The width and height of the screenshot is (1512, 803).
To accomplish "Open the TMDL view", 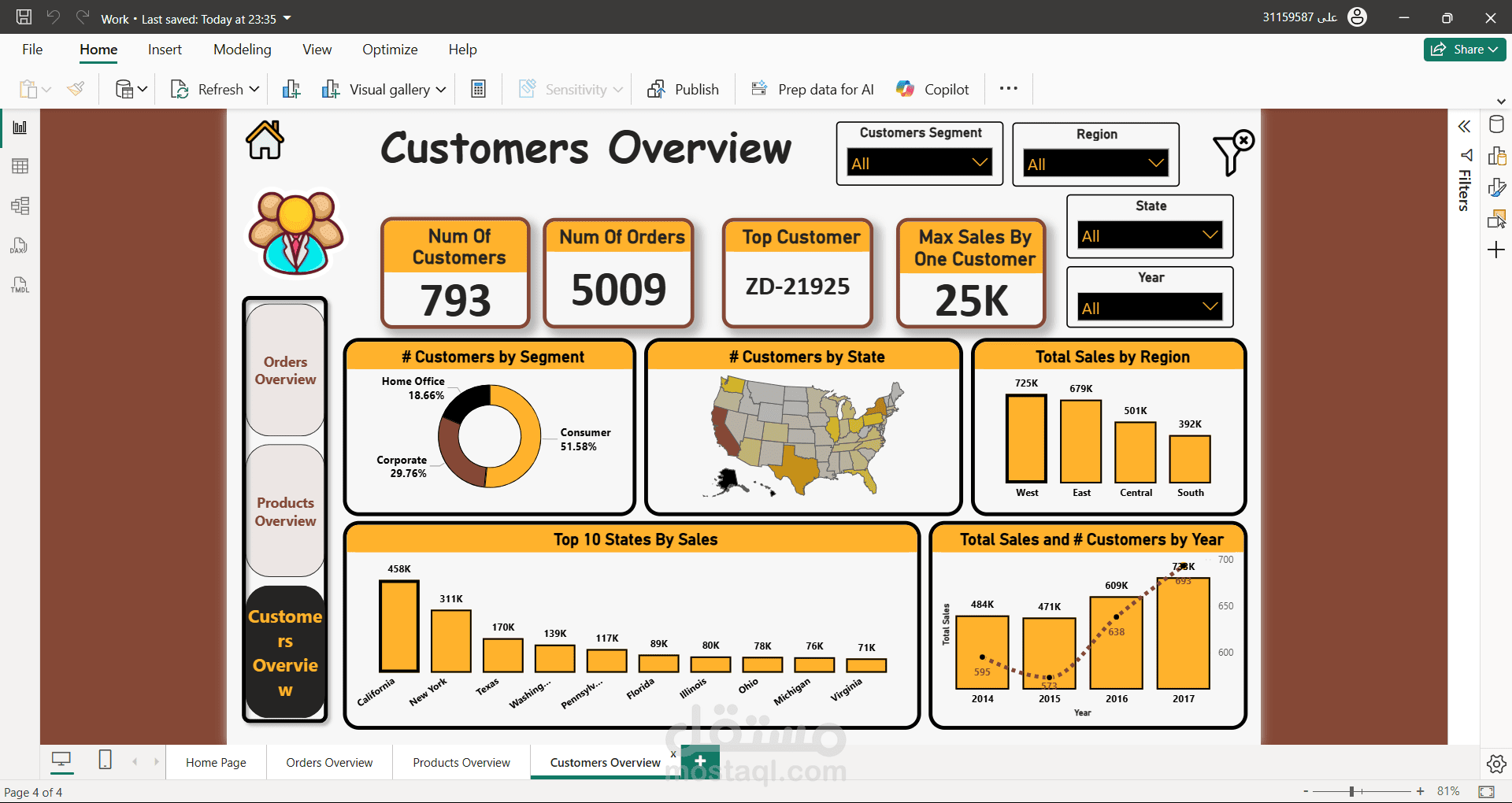I will click(19, 285).
